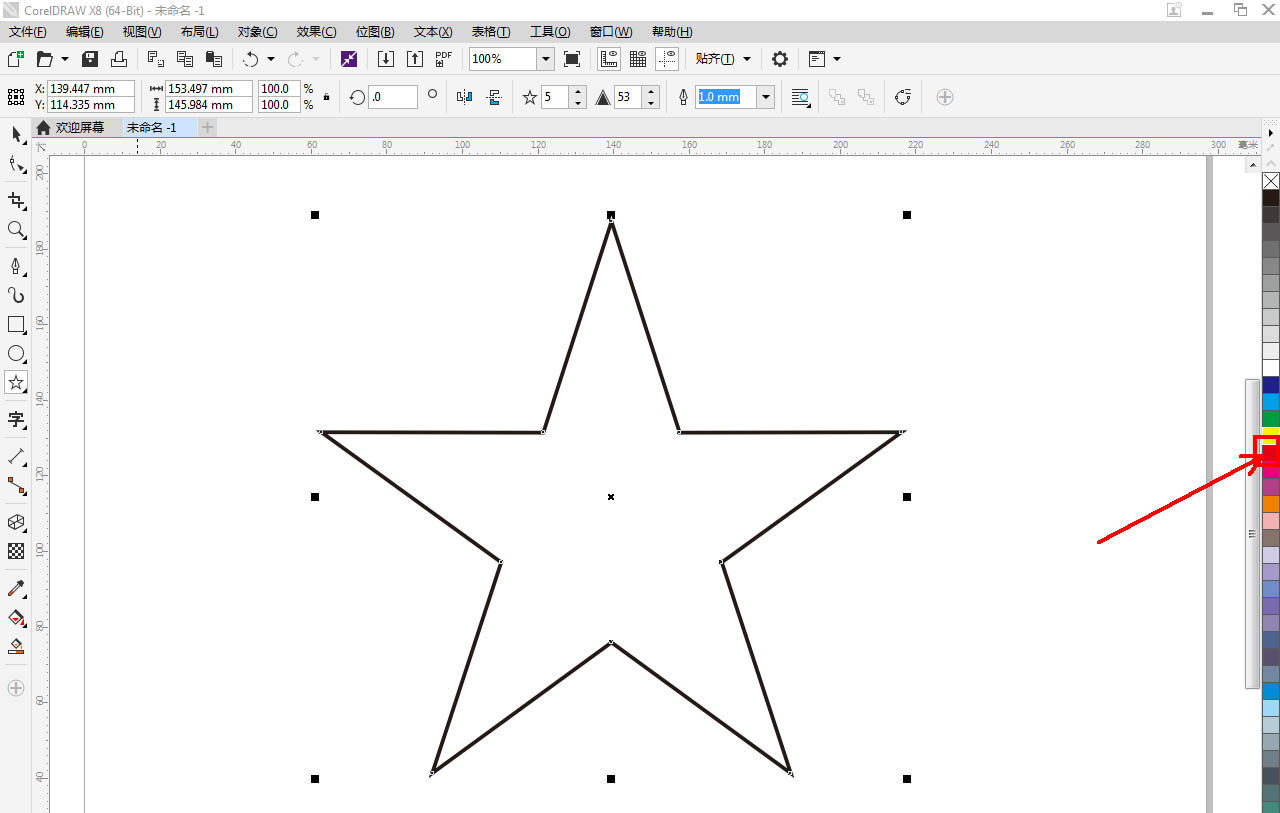Click the Publish to PDF icon
The height and width of the screenshot is (813, 1280).
[444, 59]
